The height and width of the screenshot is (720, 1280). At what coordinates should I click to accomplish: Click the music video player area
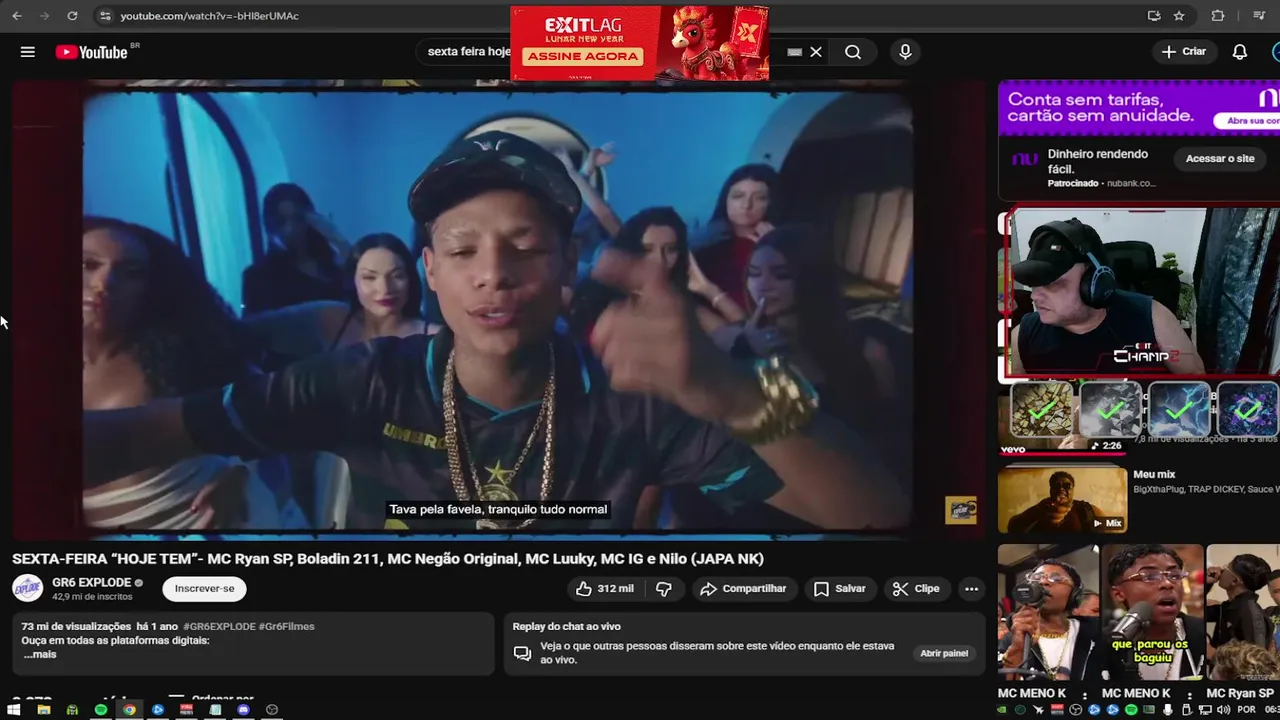[x=498, y=310]
